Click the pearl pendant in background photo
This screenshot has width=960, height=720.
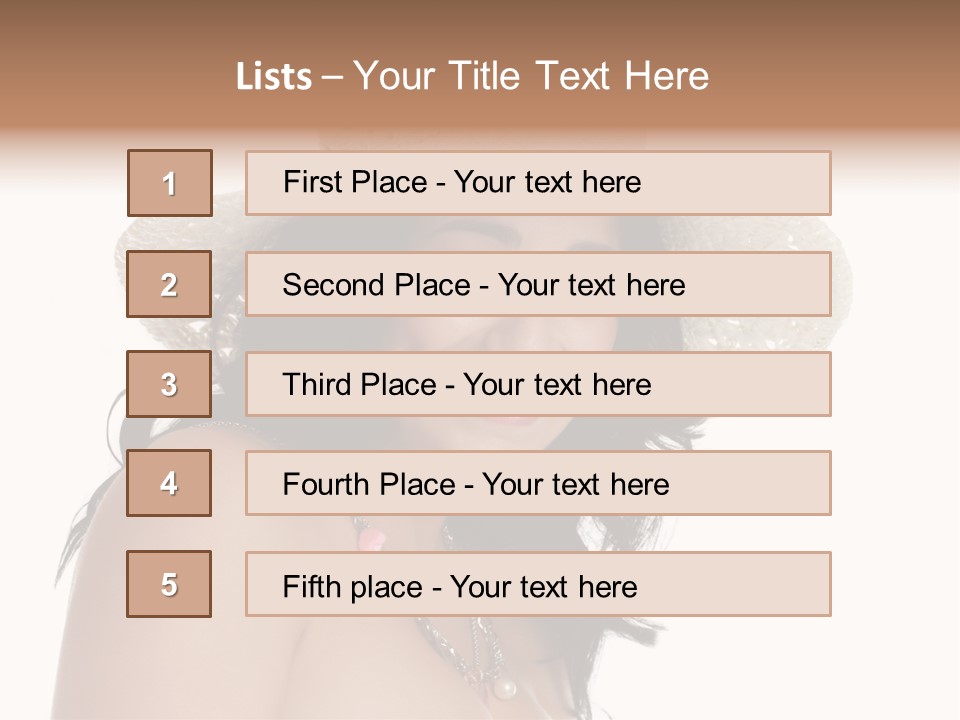click(x=505, y=689)
